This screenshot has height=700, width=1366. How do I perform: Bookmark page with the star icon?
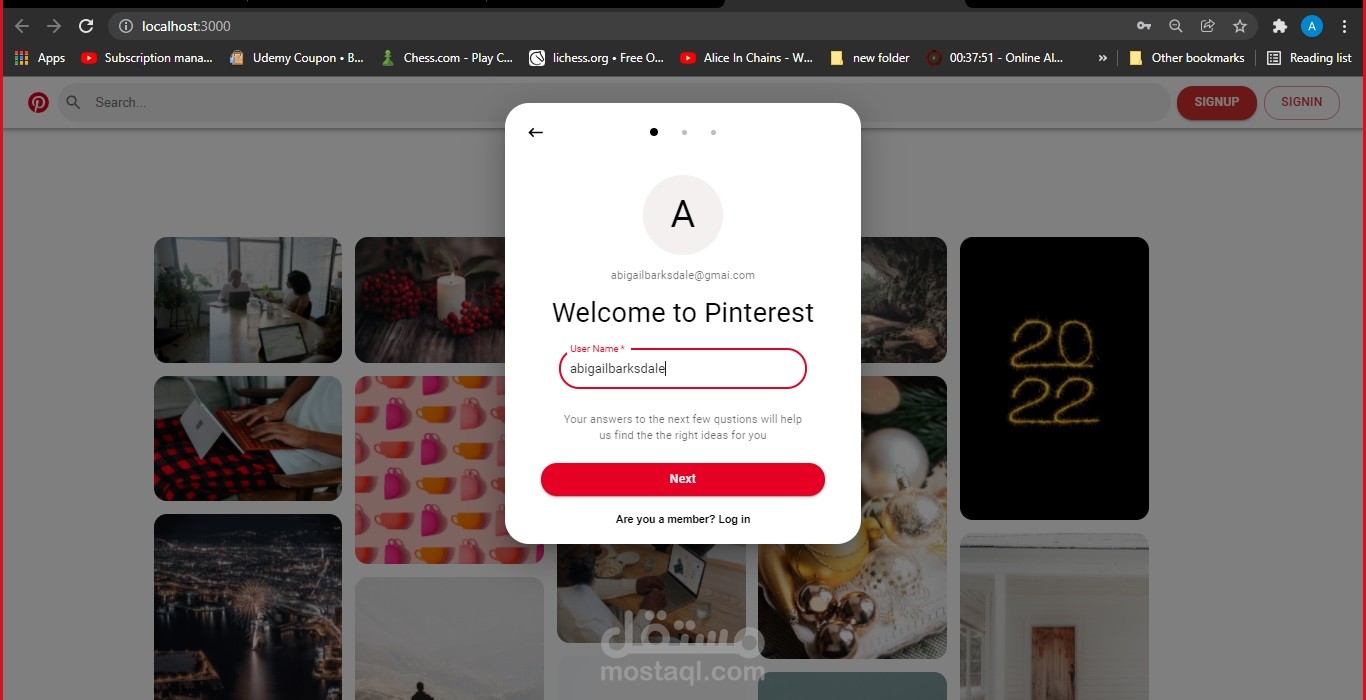coord(1240,26)
